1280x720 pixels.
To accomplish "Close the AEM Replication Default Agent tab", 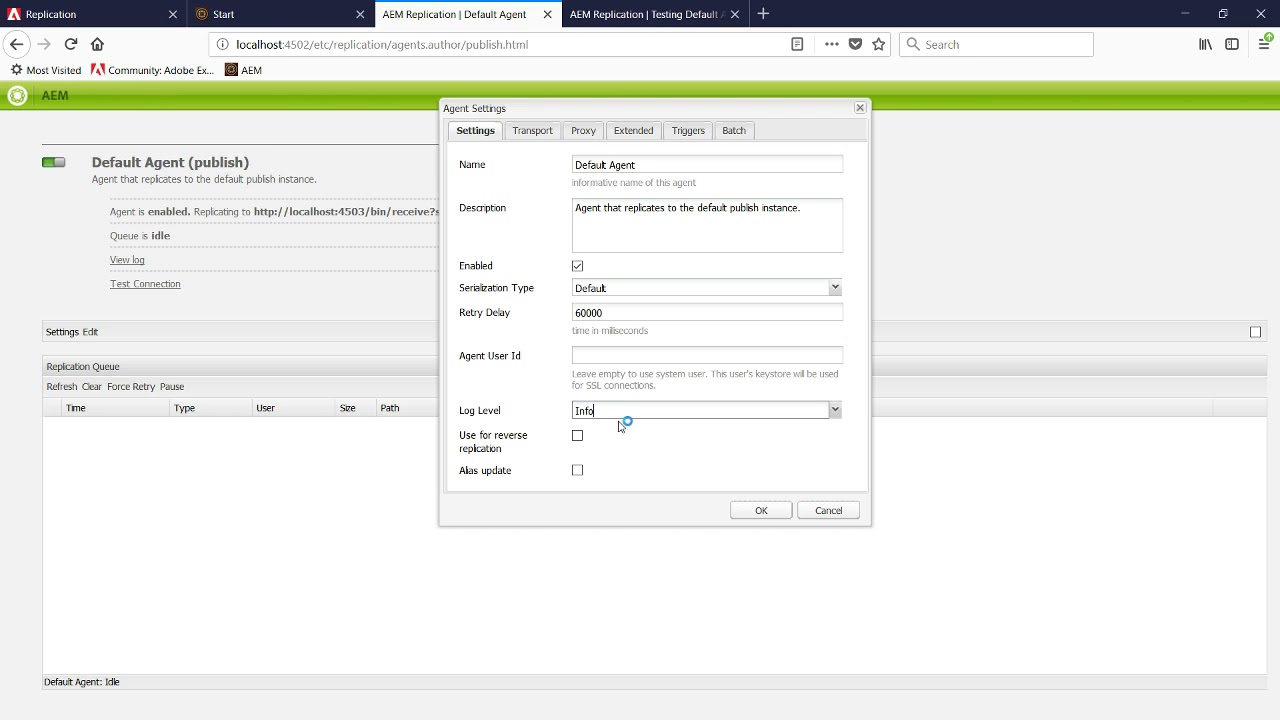I will pyautogui.click(x=547, y=14).
